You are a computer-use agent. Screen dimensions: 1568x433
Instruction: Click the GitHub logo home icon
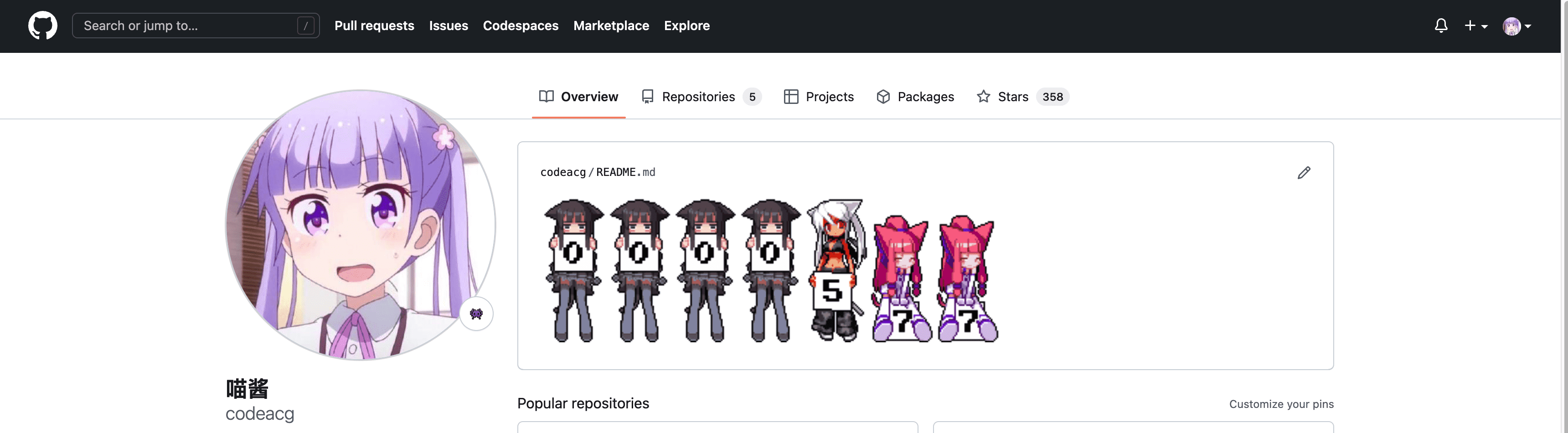pyautogui.click(x=42, y=26)
